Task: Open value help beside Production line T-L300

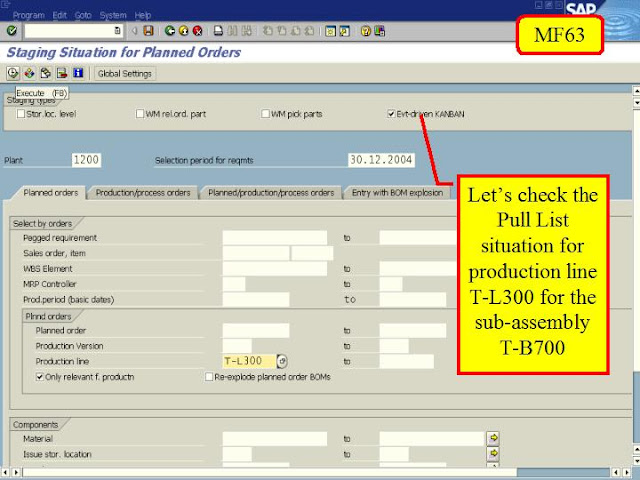Action: (x=282, y=361)
